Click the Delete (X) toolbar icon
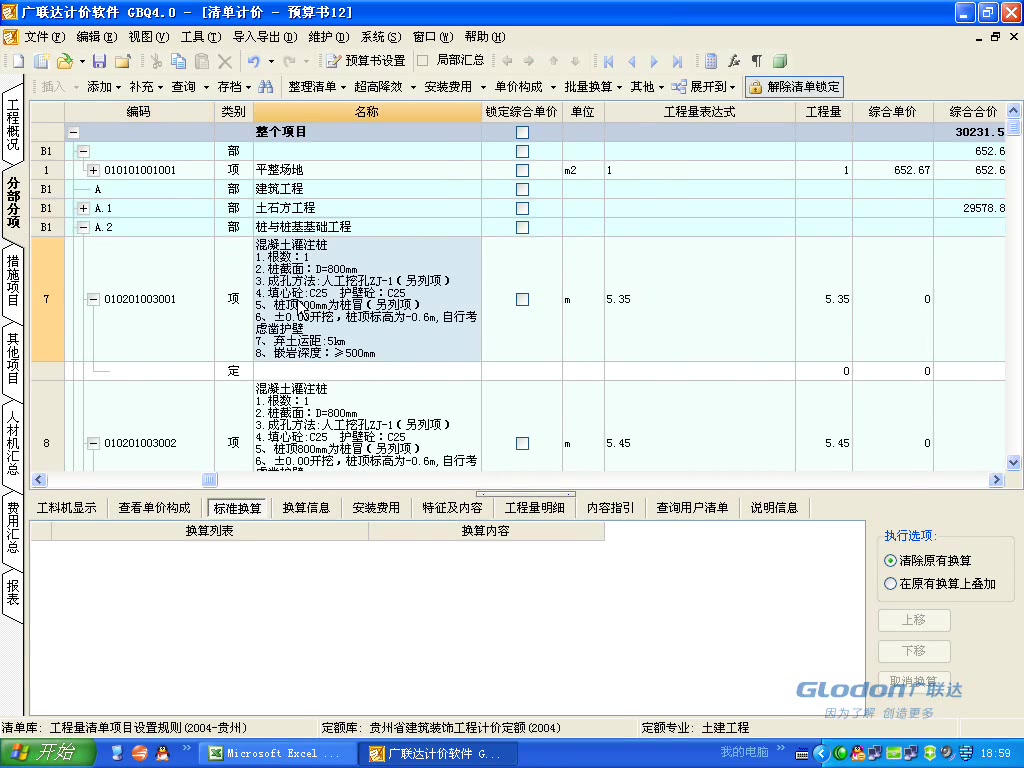1024x768 pixels. tap(223, 60)
